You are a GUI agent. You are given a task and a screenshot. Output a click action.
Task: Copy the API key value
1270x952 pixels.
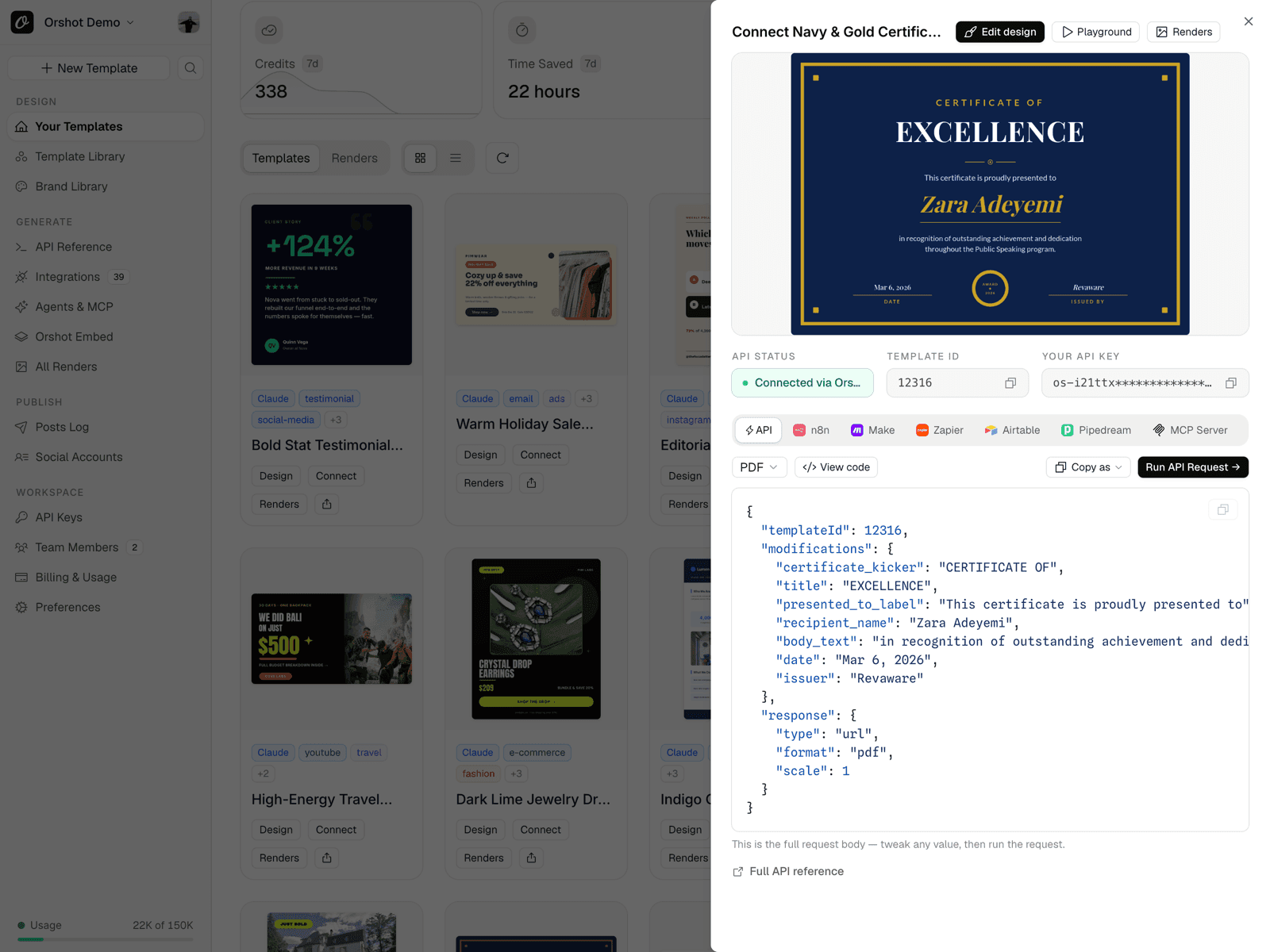[1231, 383]
